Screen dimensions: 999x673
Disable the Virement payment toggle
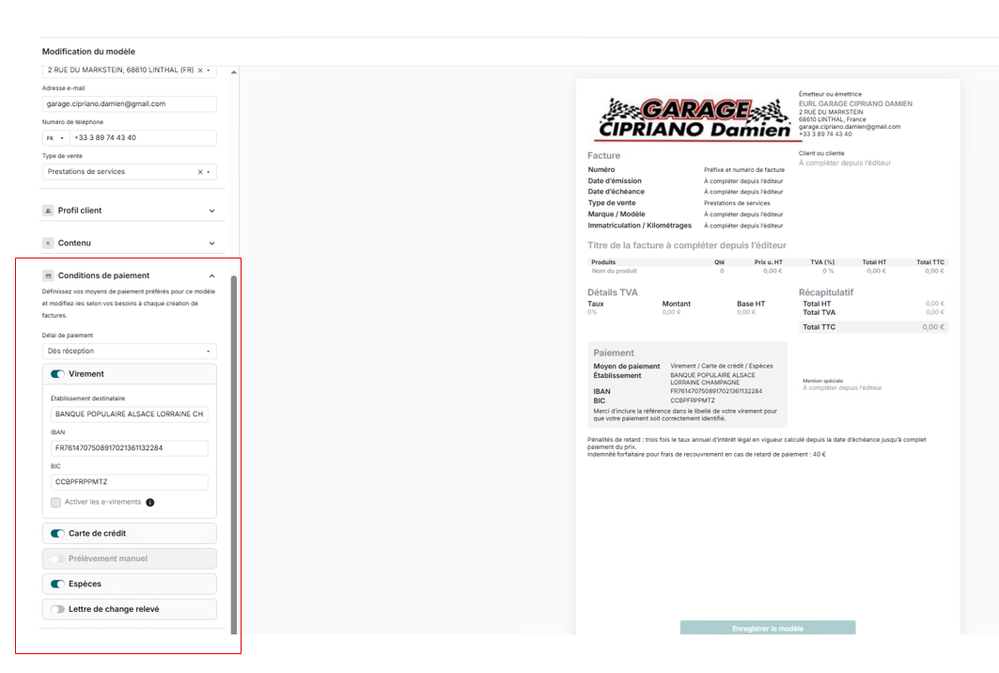58,374
